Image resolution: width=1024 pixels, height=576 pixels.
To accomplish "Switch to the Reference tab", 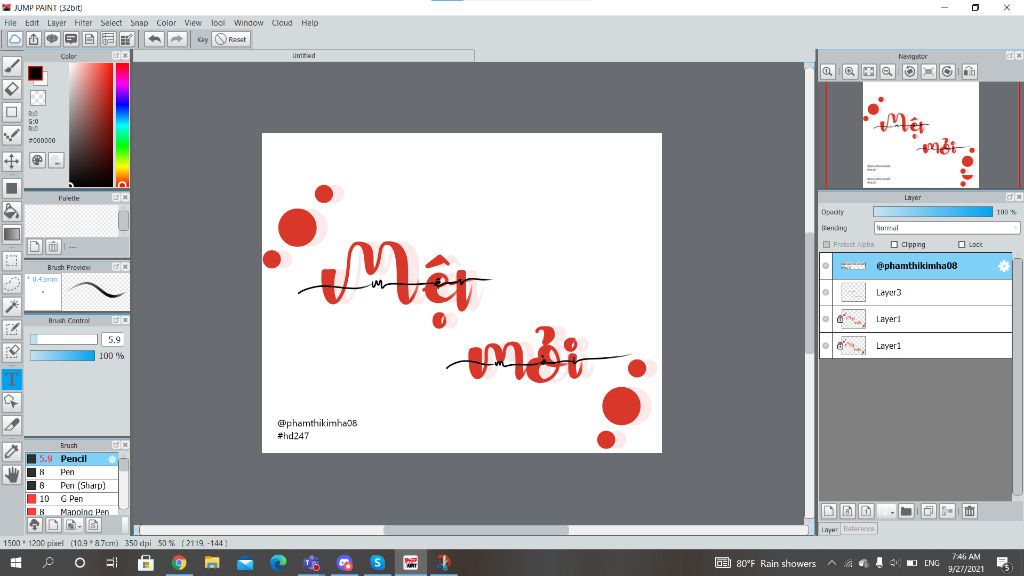I will [858, 529].
